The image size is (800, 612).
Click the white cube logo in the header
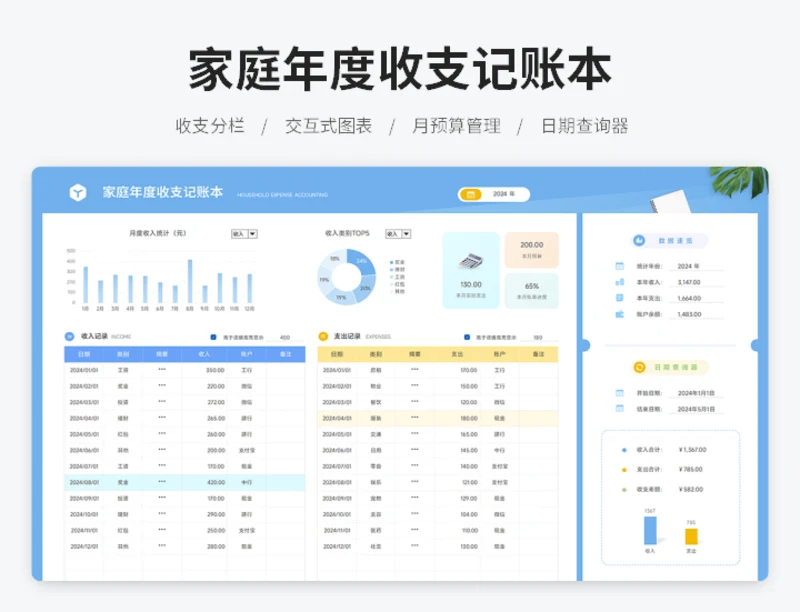78,192
